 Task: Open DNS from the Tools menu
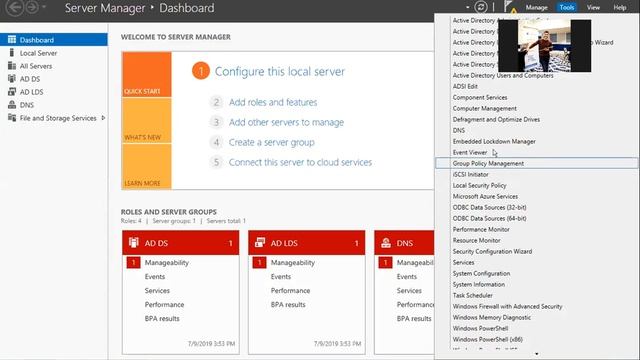[459, 131]
